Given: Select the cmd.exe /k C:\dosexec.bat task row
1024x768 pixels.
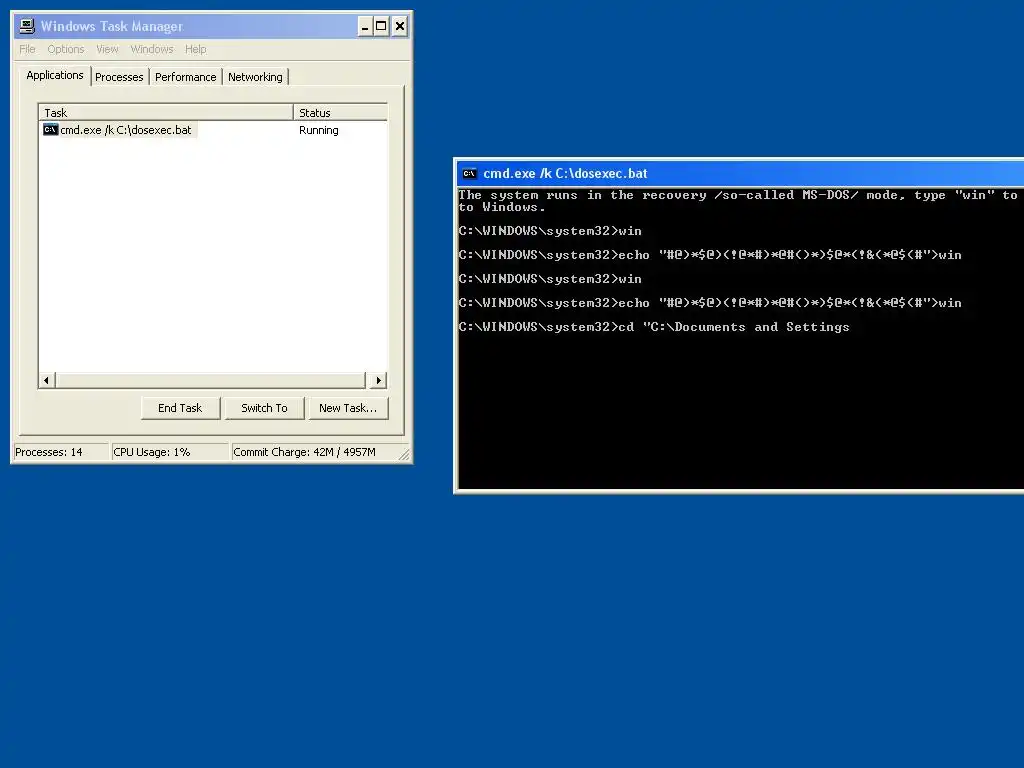Looking at the screenshot, I should [x=213, y=130].
